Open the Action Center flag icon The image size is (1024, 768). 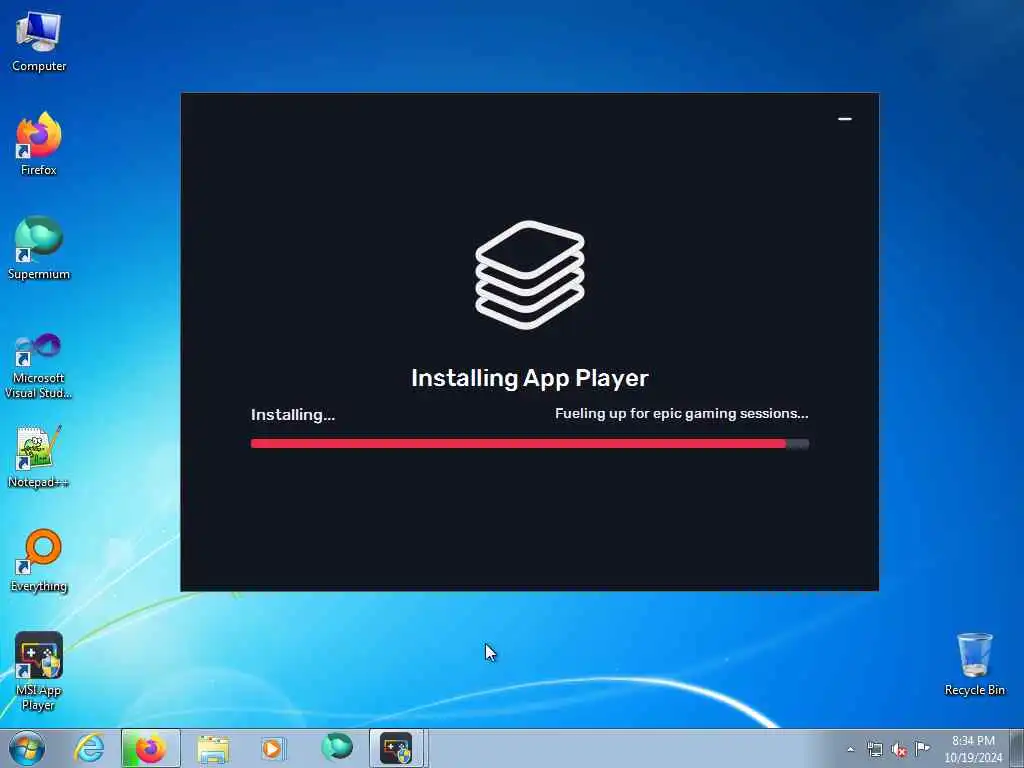922,748
